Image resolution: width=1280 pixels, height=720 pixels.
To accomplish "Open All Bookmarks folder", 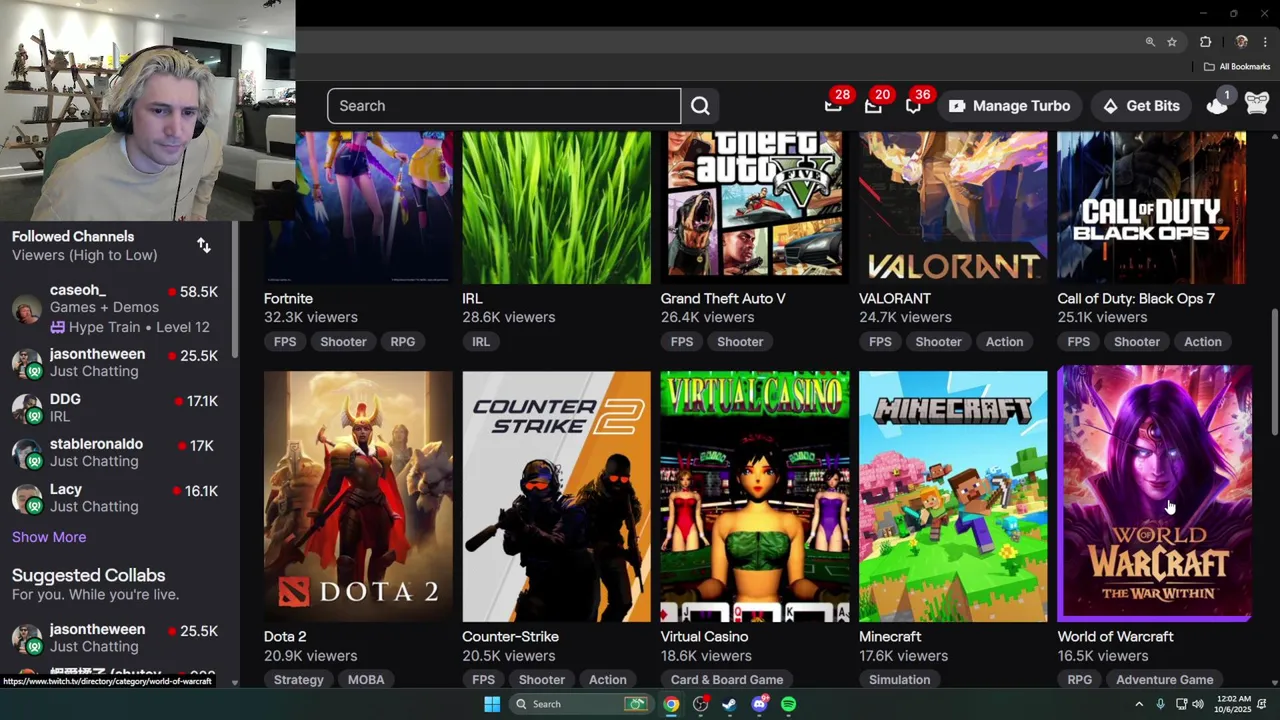I will tap(1237, 67).
